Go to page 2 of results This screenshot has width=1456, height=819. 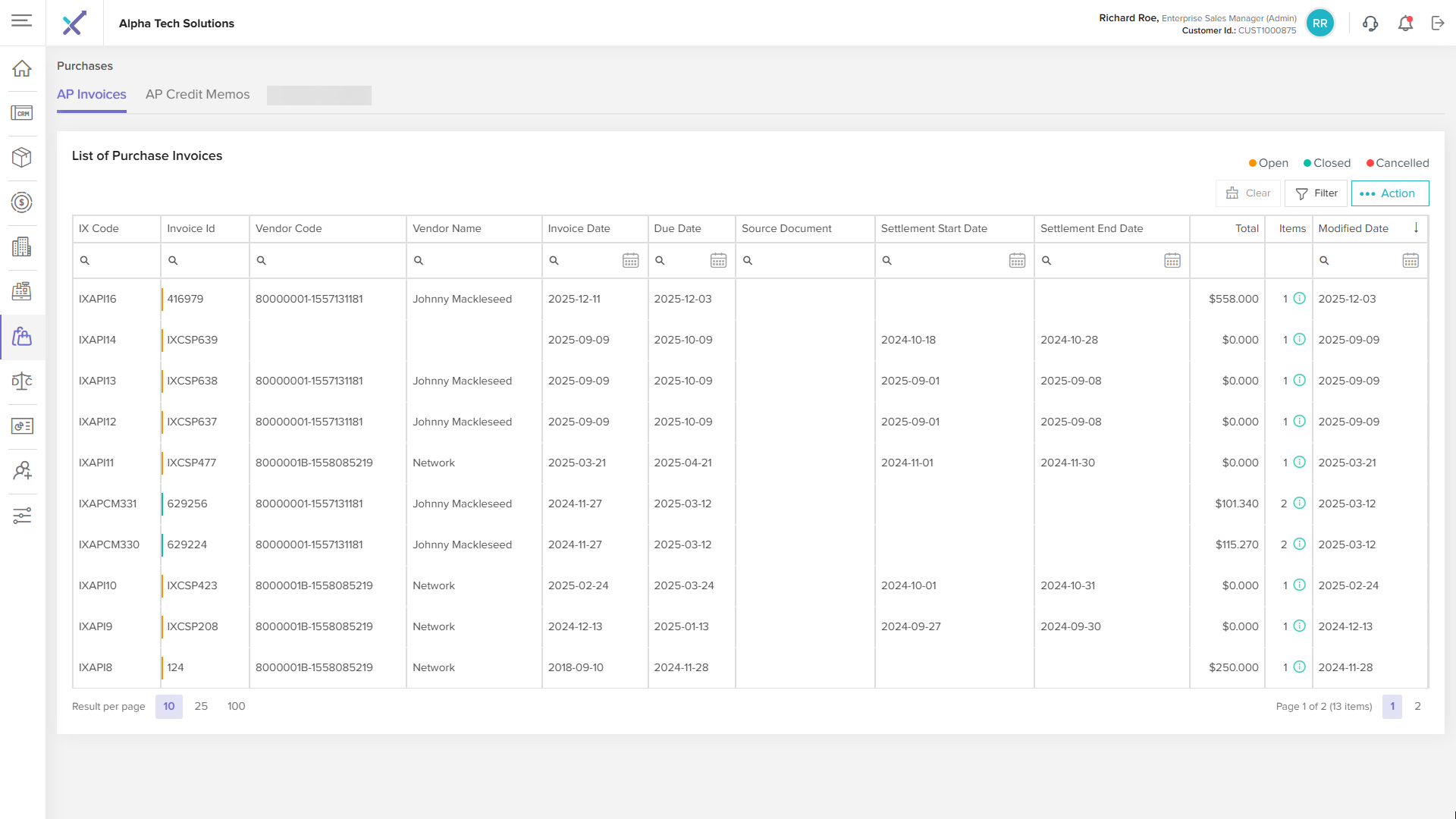coord(1417,707)
